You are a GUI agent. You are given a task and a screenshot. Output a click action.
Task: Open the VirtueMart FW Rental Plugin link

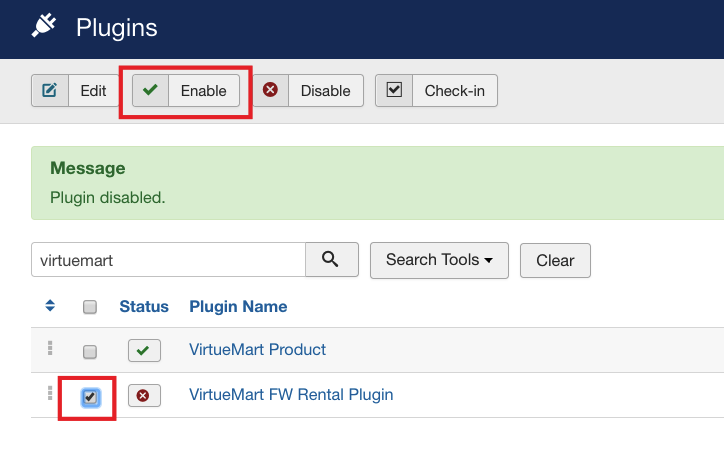tap(291, 395)
